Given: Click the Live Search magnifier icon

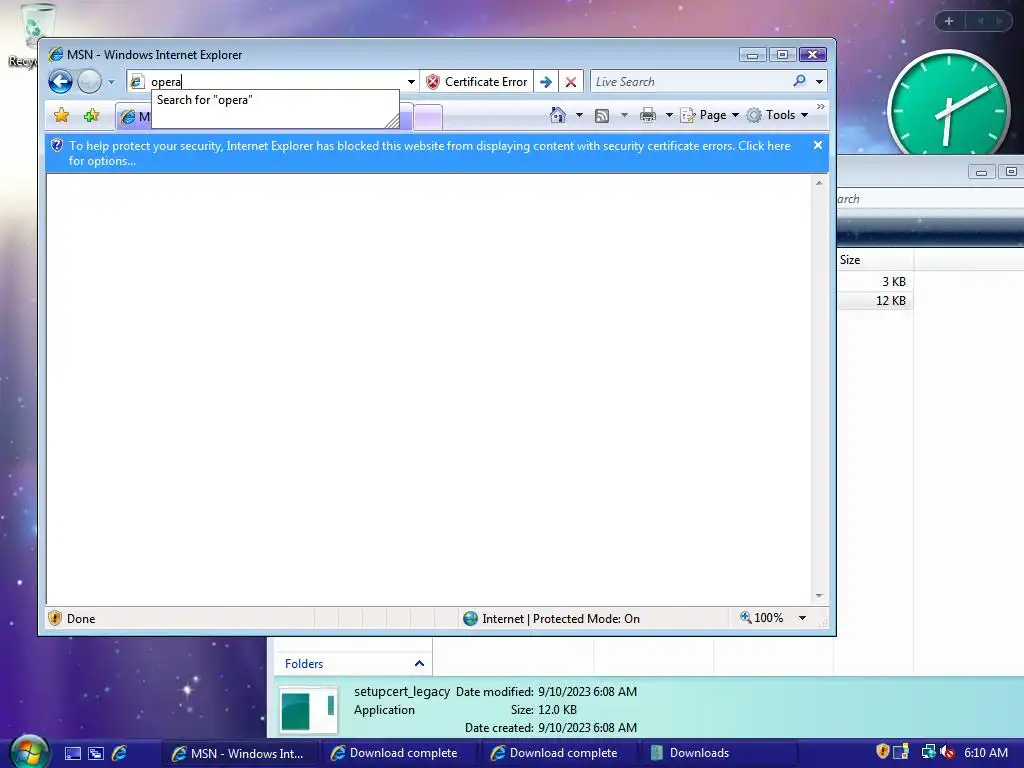Looking at the screenshot, I should tap(799, 81).
